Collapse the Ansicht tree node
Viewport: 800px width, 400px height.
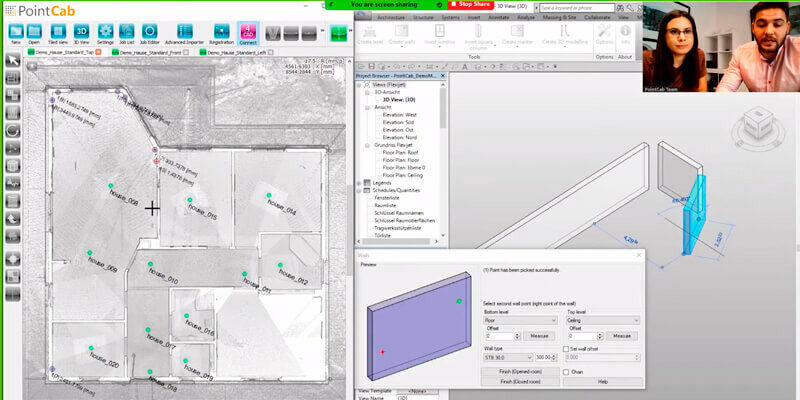(366, 108)
